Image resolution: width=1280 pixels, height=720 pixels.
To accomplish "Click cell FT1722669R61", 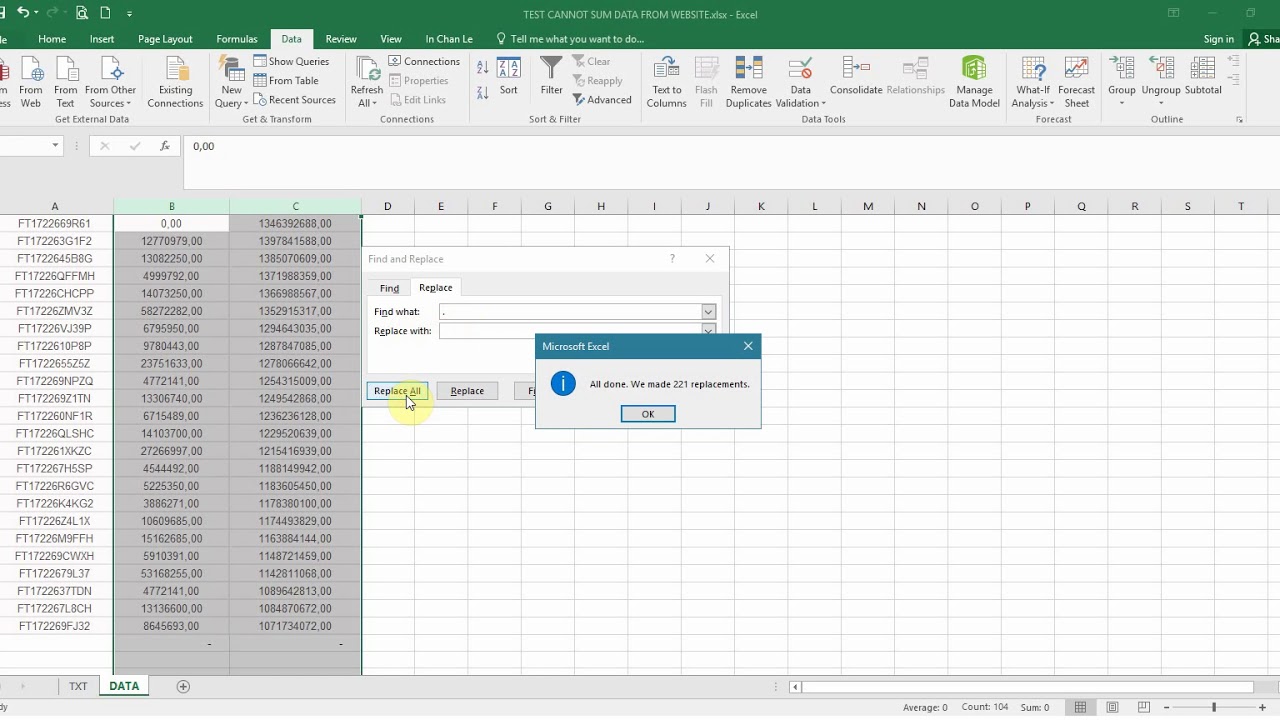I will pos(54,224).
